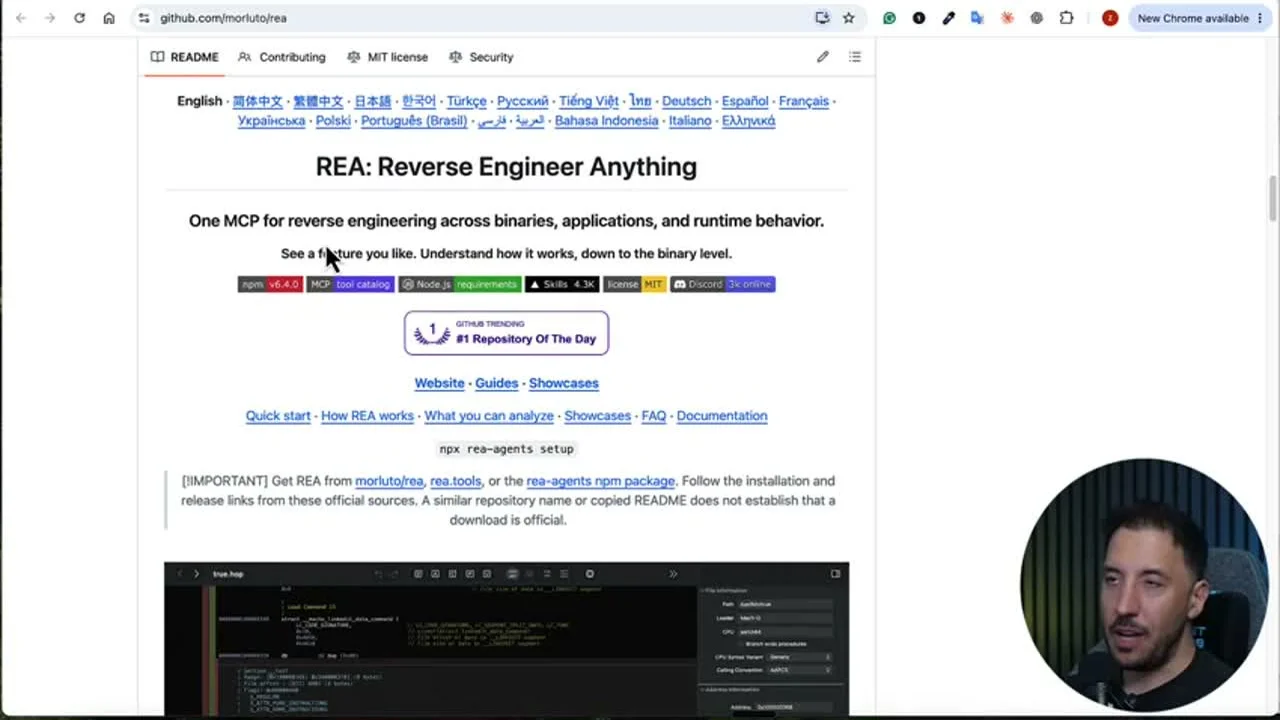Image resolution: width=1280 pixels, height=720 pixels.
Task: Open the black circle extension with badge 1
Action: tap(919, 18)
